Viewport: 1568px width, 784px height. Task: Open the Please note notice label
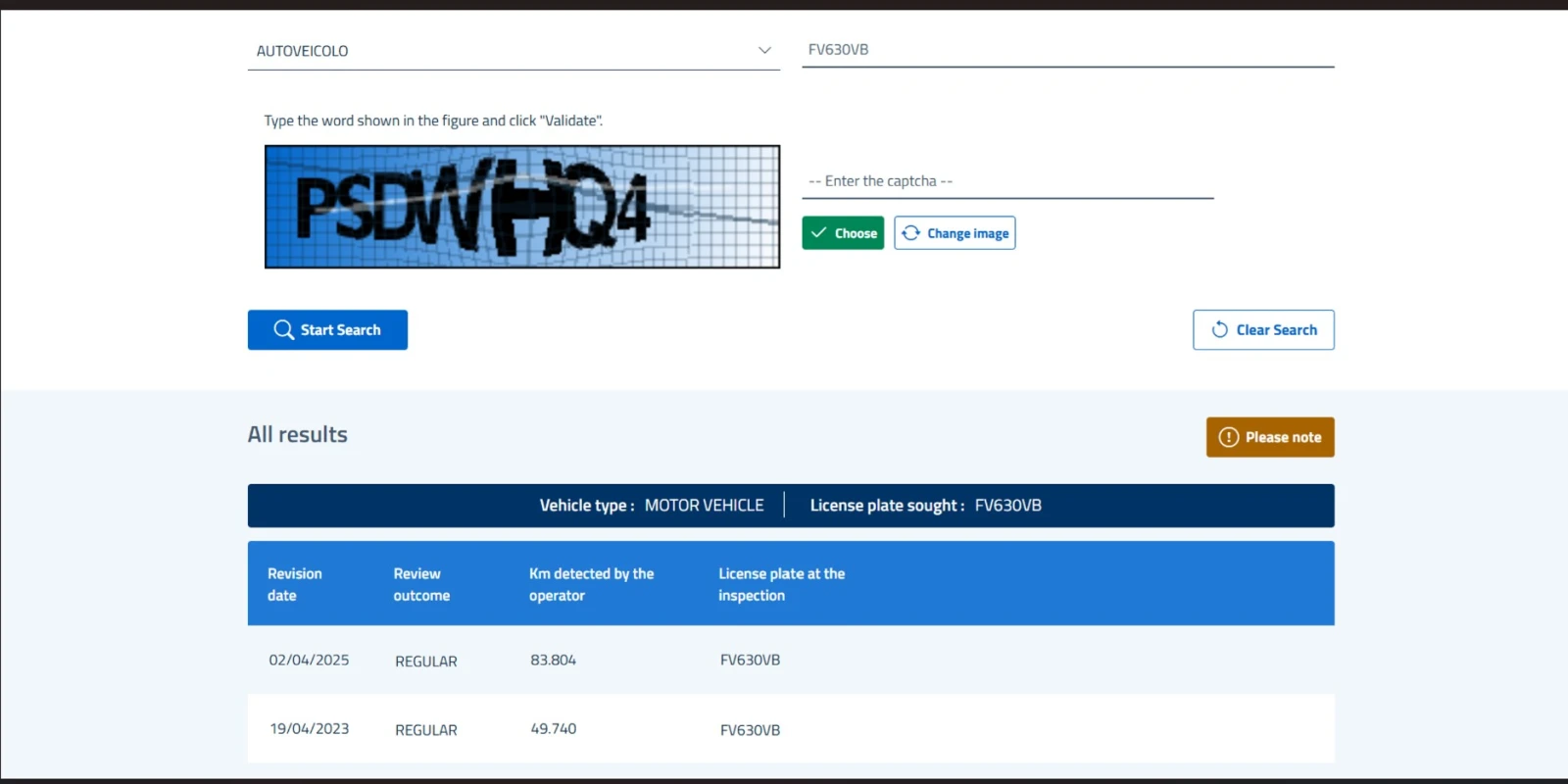1283,437
